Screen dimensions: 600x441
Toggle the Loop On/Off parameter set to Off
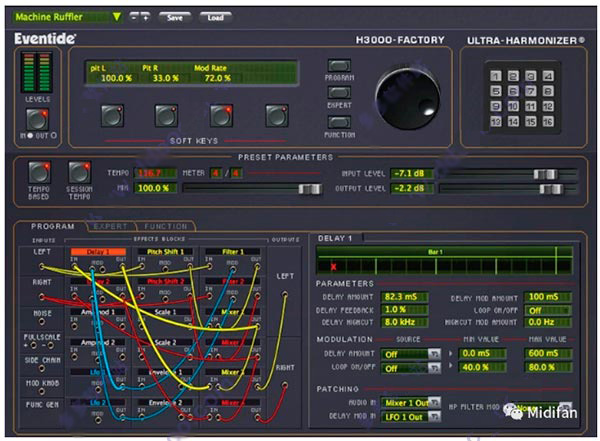pyautogui.click(x=548, y=310)
